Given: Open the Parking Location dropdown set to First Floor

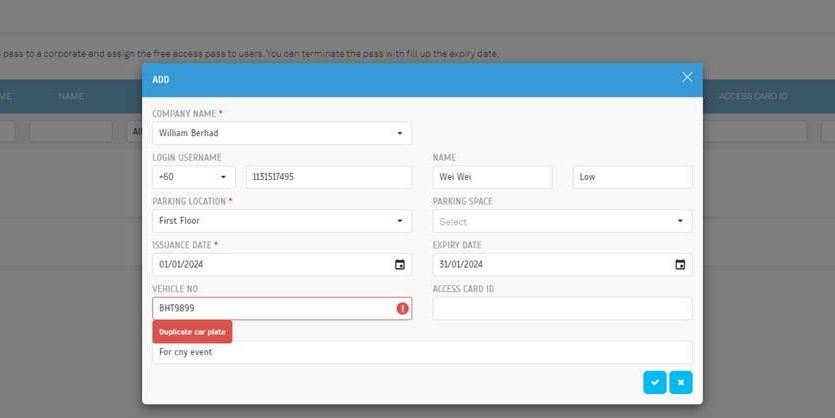Looking at the screenshot, I should pos(281,221).
